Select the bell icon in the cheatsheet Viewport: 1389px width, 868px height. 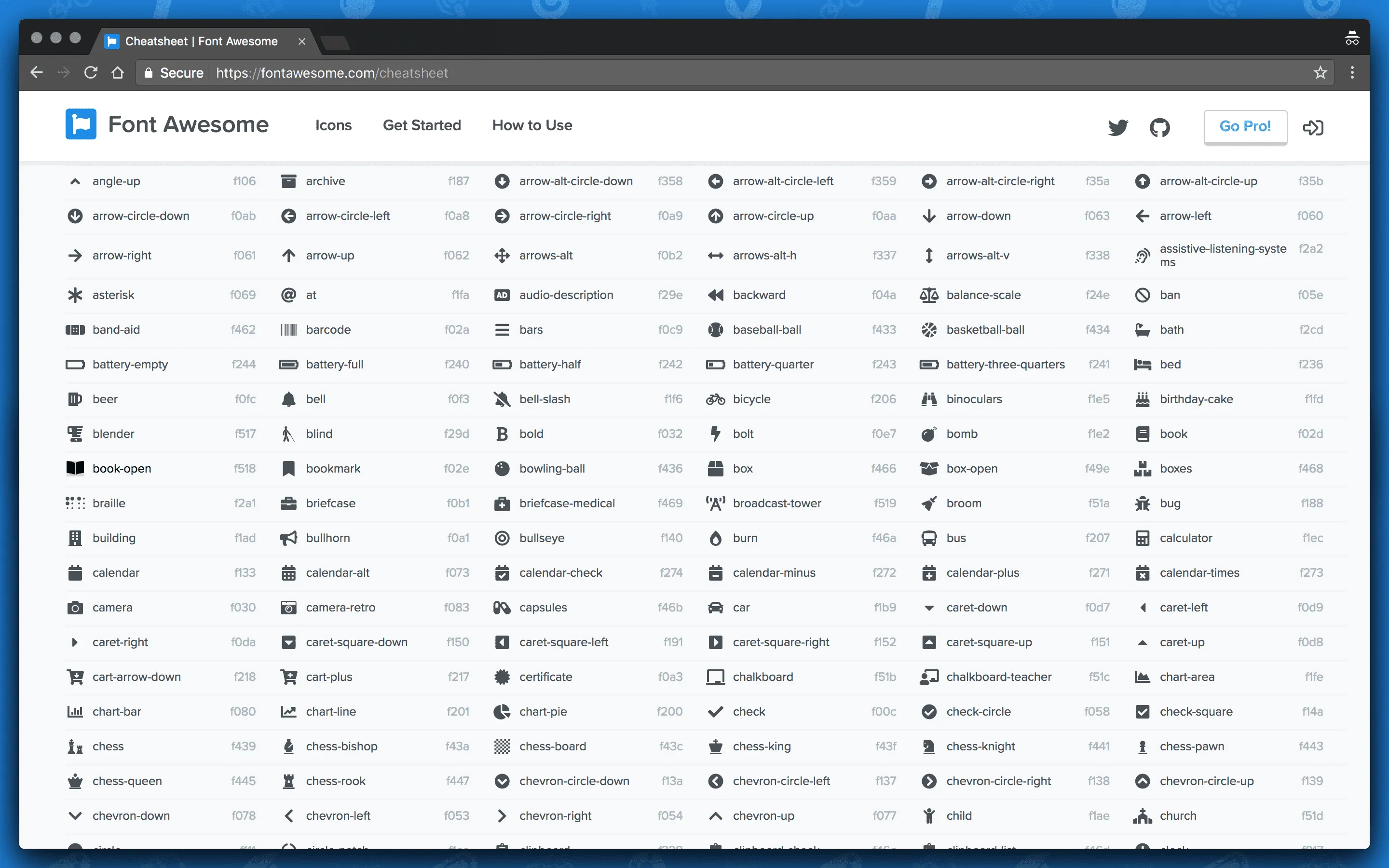coord(289,399)
